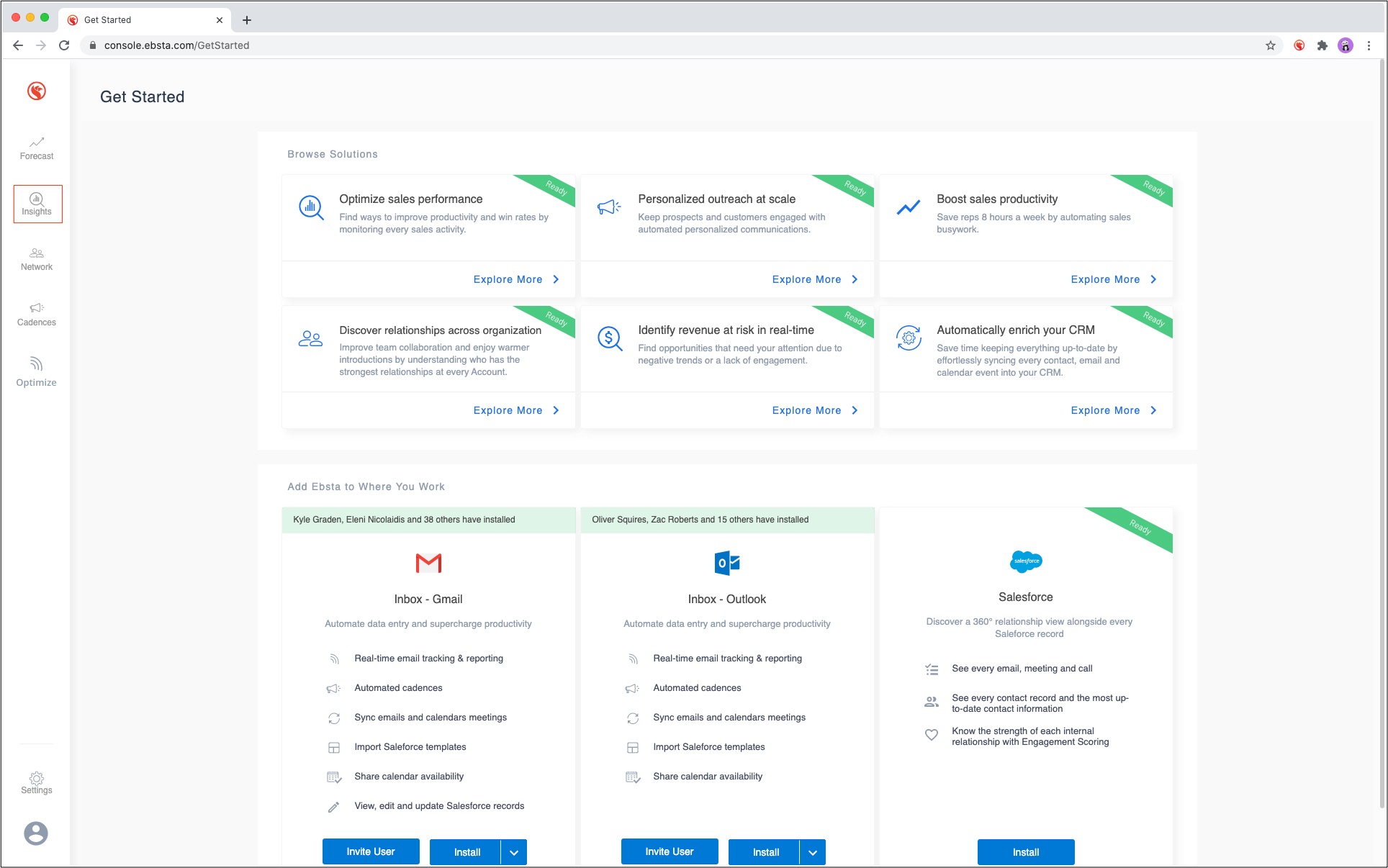The height and width of the screenshot is (868, 1388).
Task: Go to Network in the sidebar
Action: coord(37,259)
